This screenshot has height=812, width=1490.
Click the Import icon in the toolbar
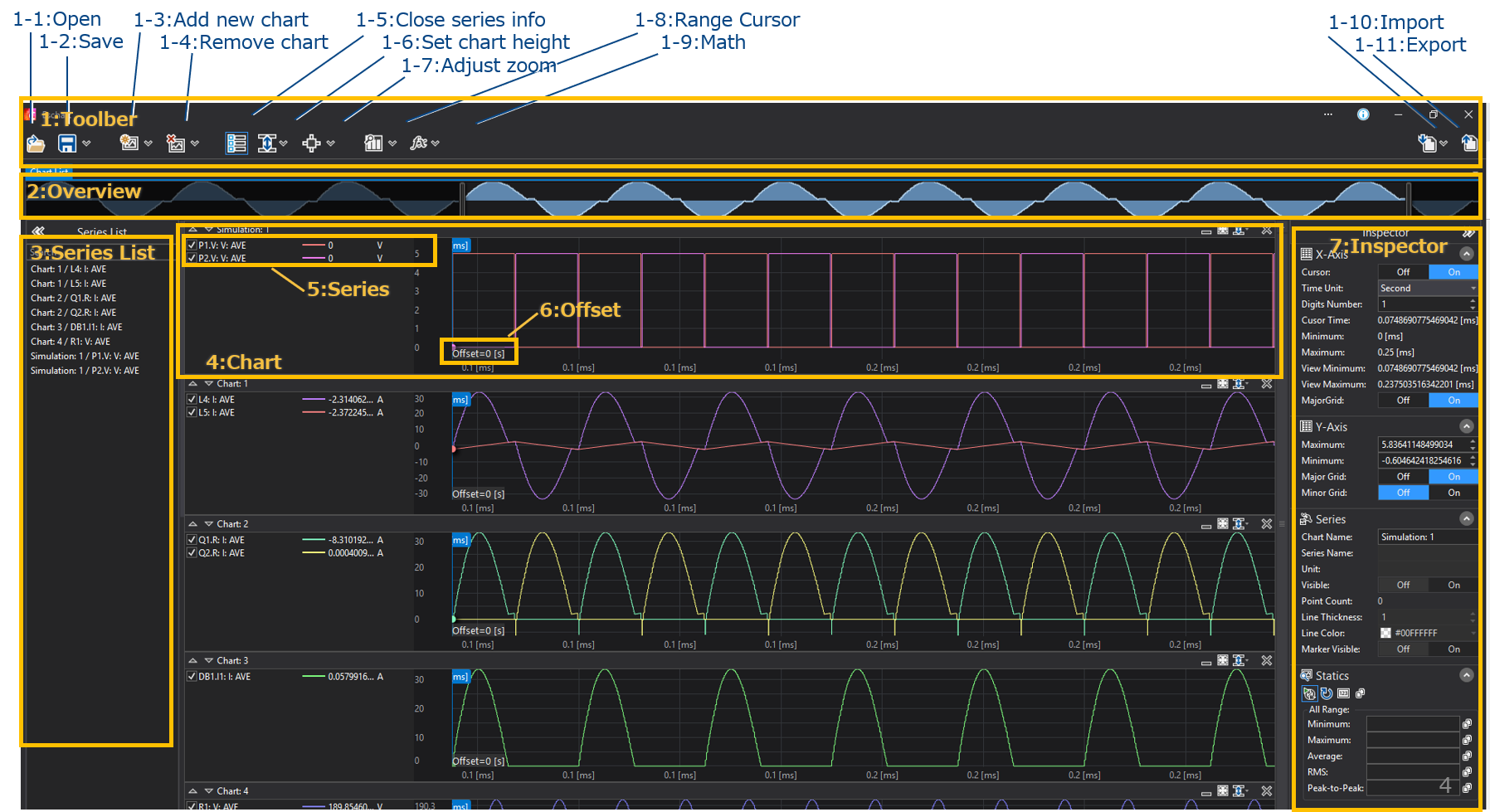point(1427,143)
